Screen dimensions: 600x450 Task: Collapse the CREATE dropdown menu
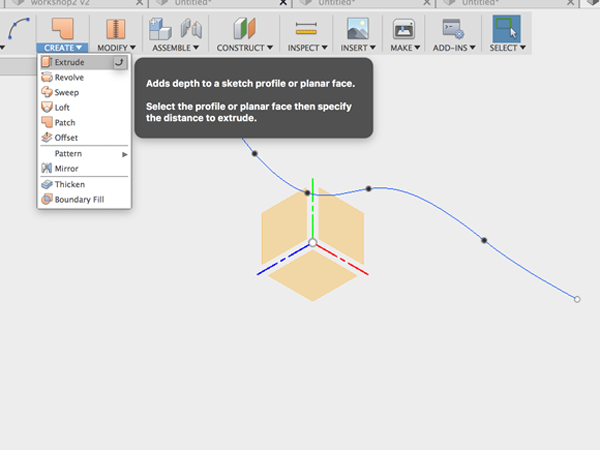tap(63, 48)
